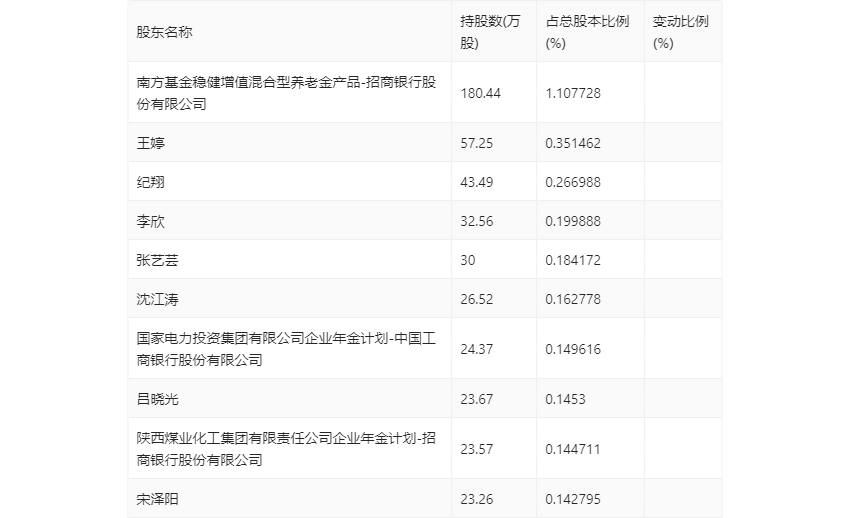
Task: Click ratio value 0.149616
Action: point(573,349)
